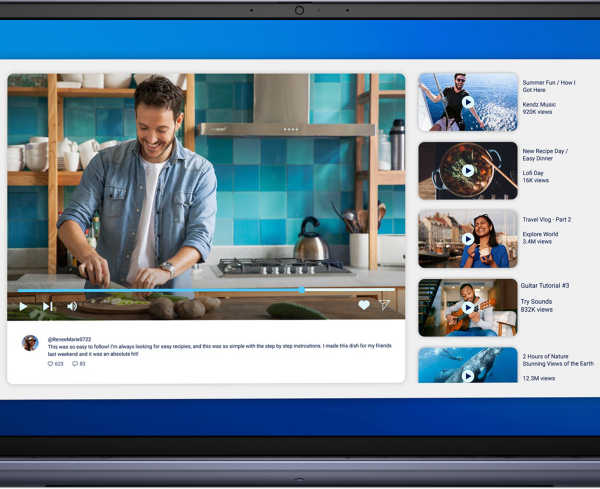Share video with paper plane icon
The image size is (600, 489).
[384, 304]
